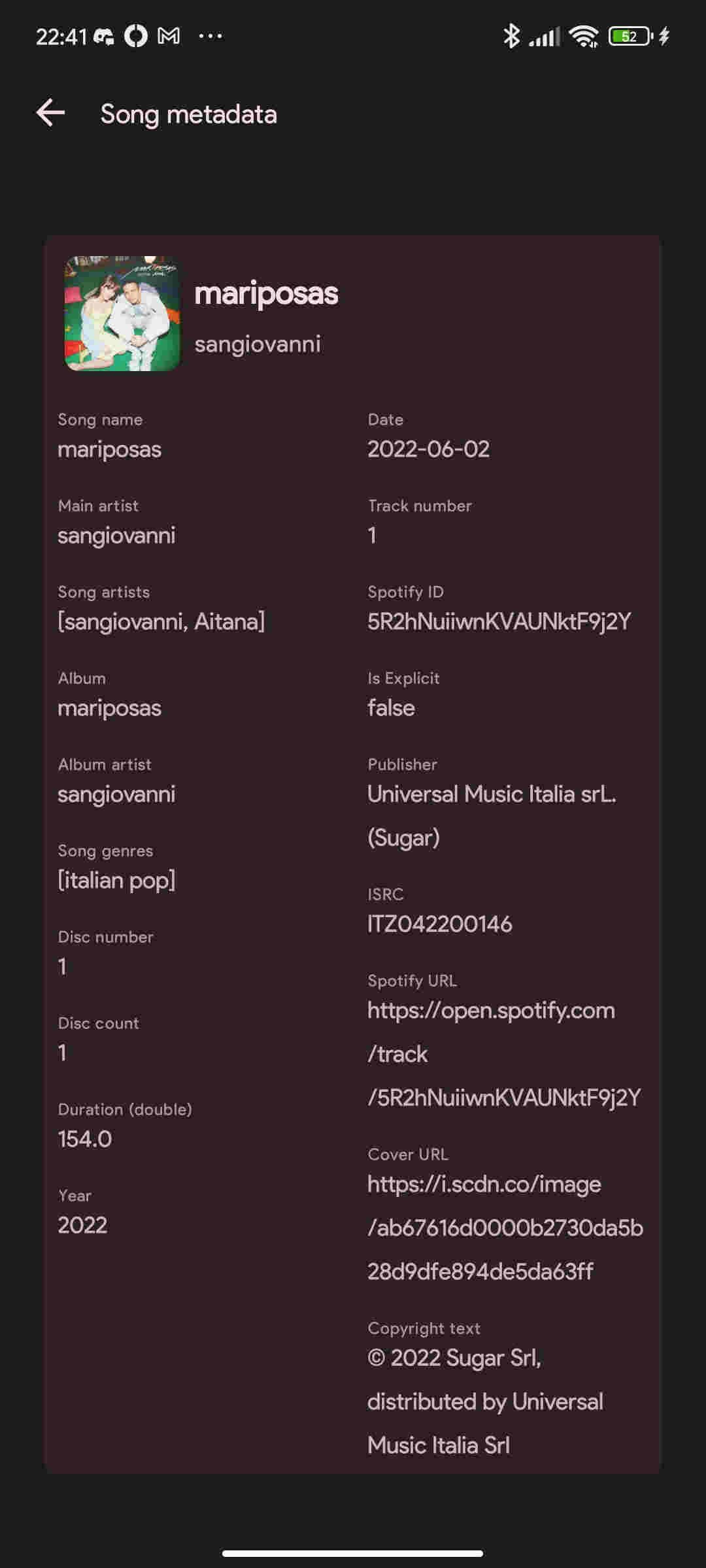Open the Spotify track URL
The width and height of the screenshot is (706, 1568).
[503, 1053]
